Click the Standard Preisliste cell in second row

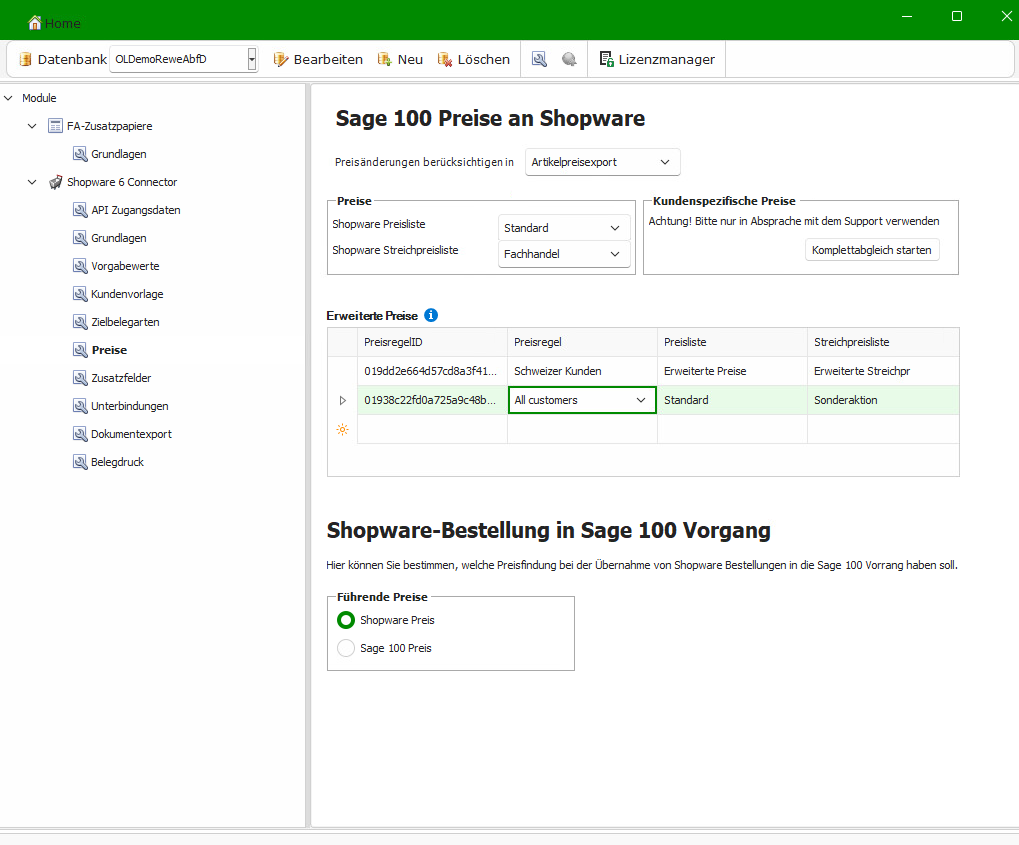coord(732,400)
